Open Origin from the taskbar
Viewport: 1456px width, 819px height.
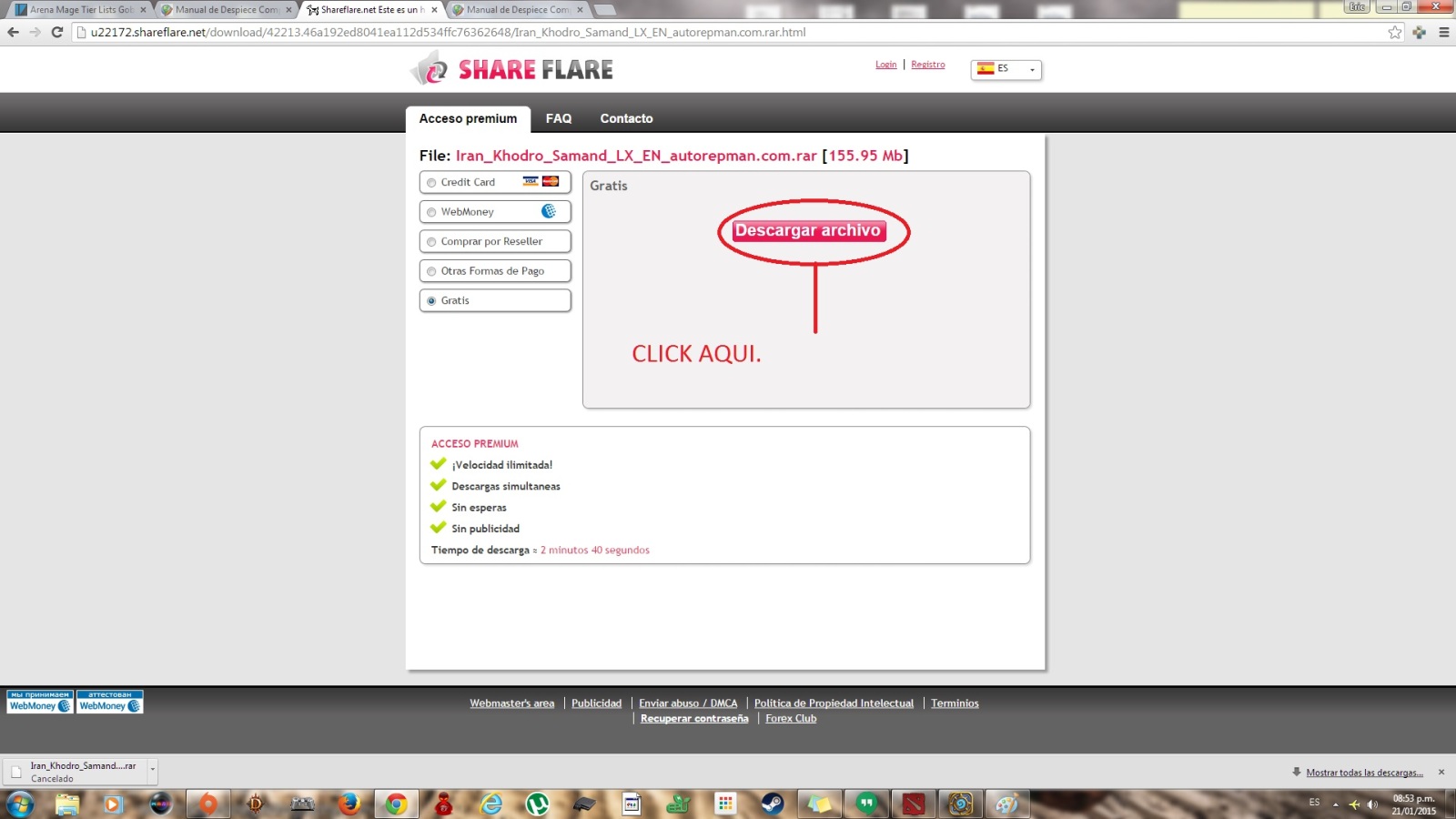coord(208,804)
